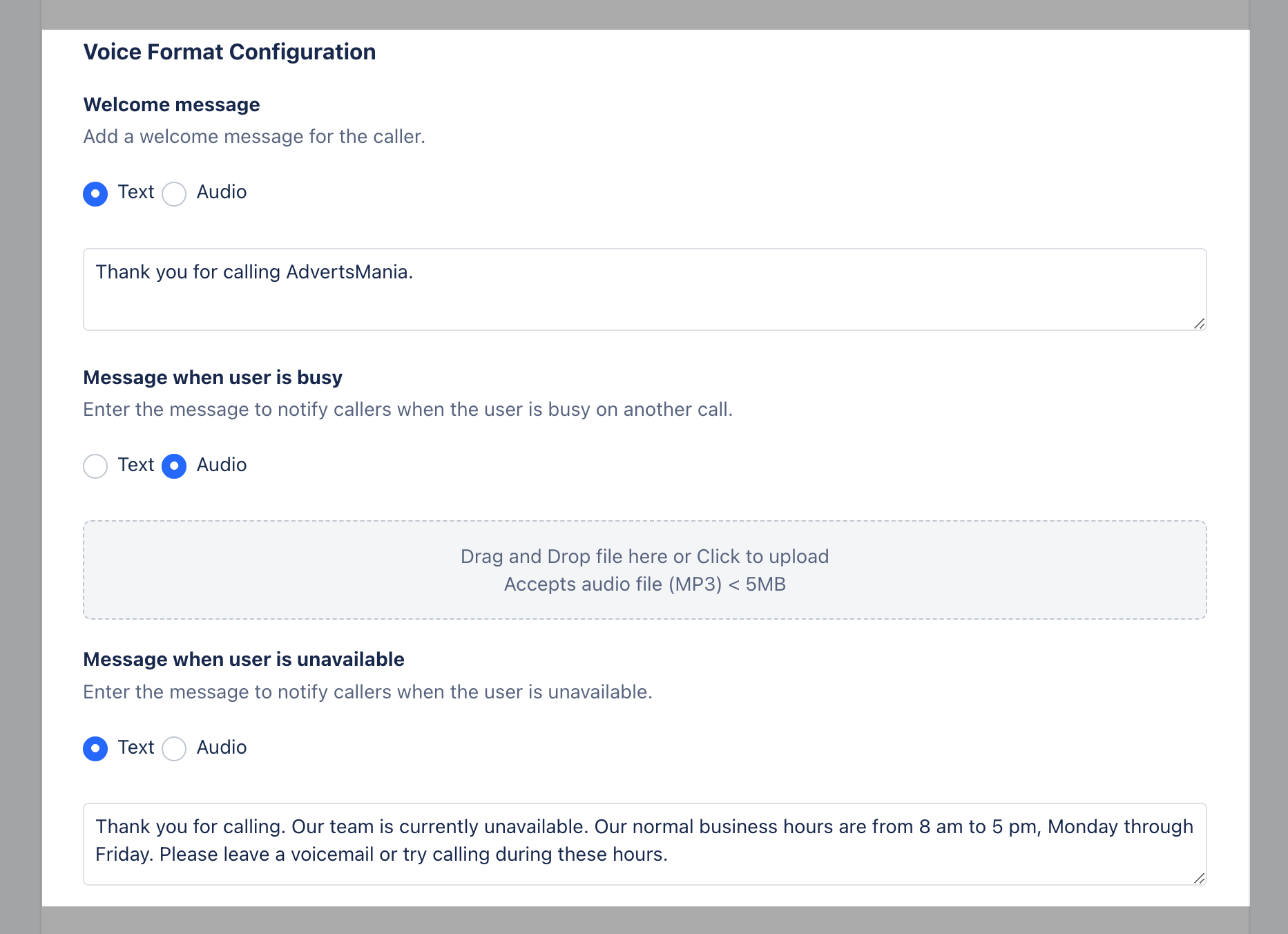Choose Text format for unavailable message
Image resolution: width=1288 pixels, height=934 pixels.
pos(95,749)
